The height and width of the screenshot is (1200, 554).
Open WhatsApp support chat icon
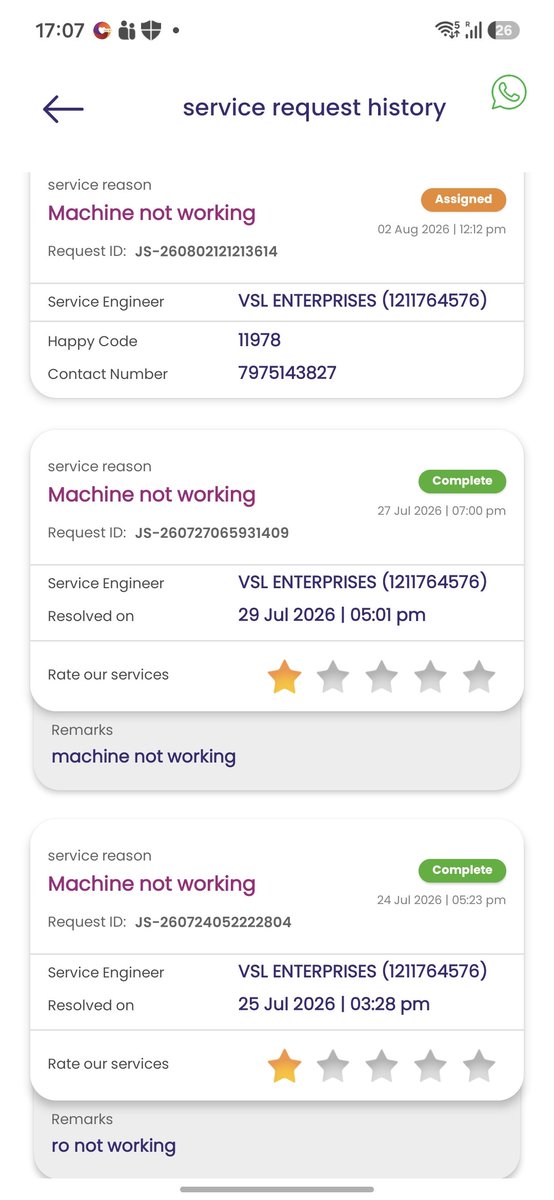coord(508,92)
